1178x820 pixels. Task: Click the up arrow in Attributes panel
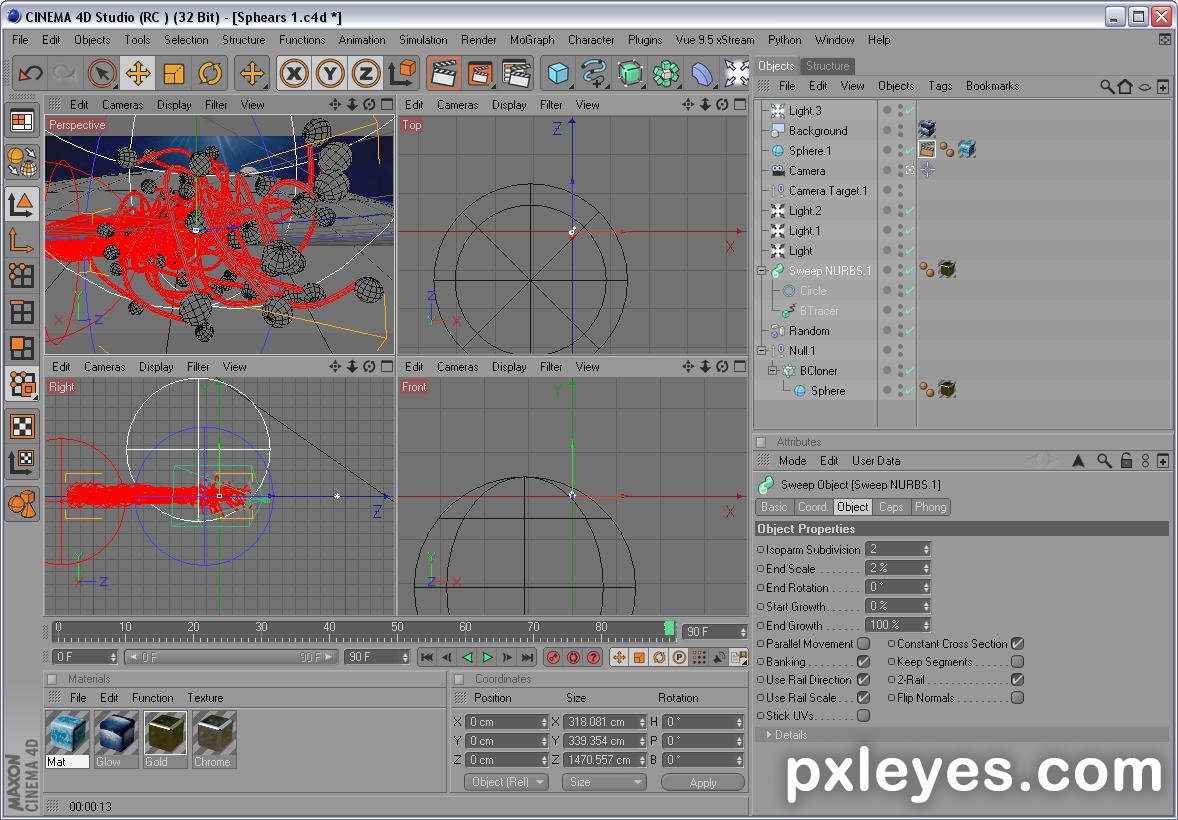point(1079,461)
